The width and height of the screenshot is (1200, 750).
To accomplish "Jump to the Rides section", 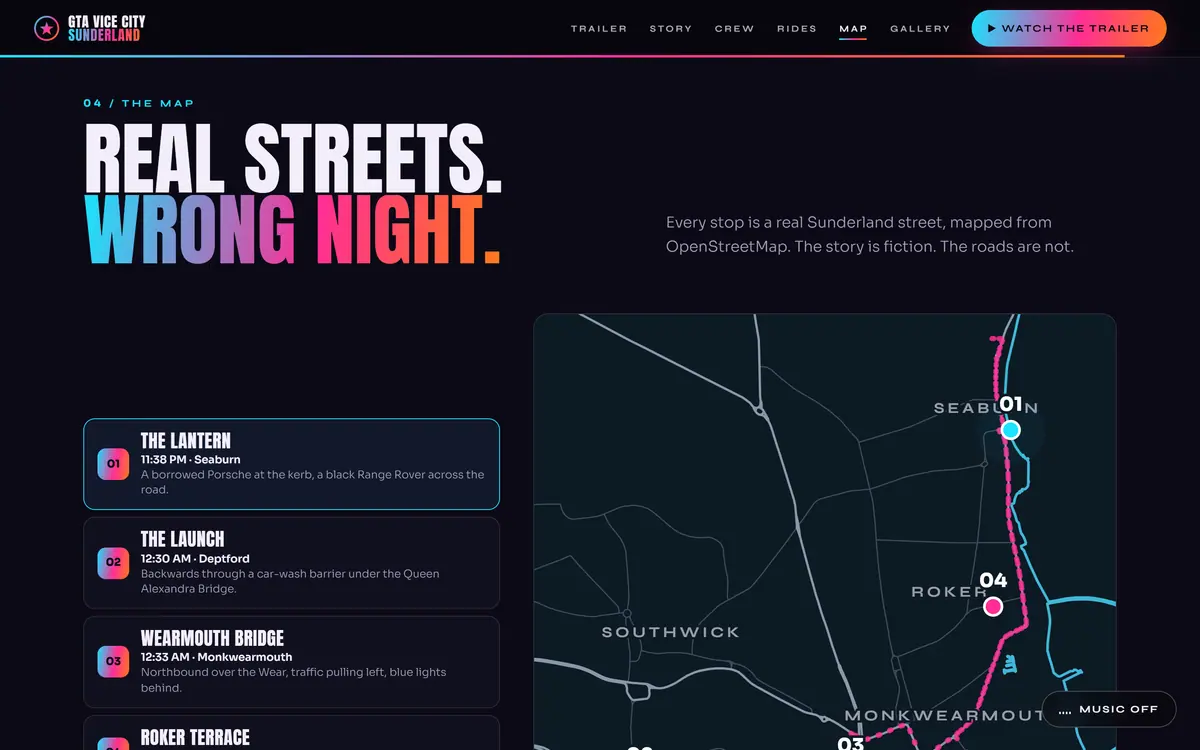I will pyautogui.click(x=797, y=28).
